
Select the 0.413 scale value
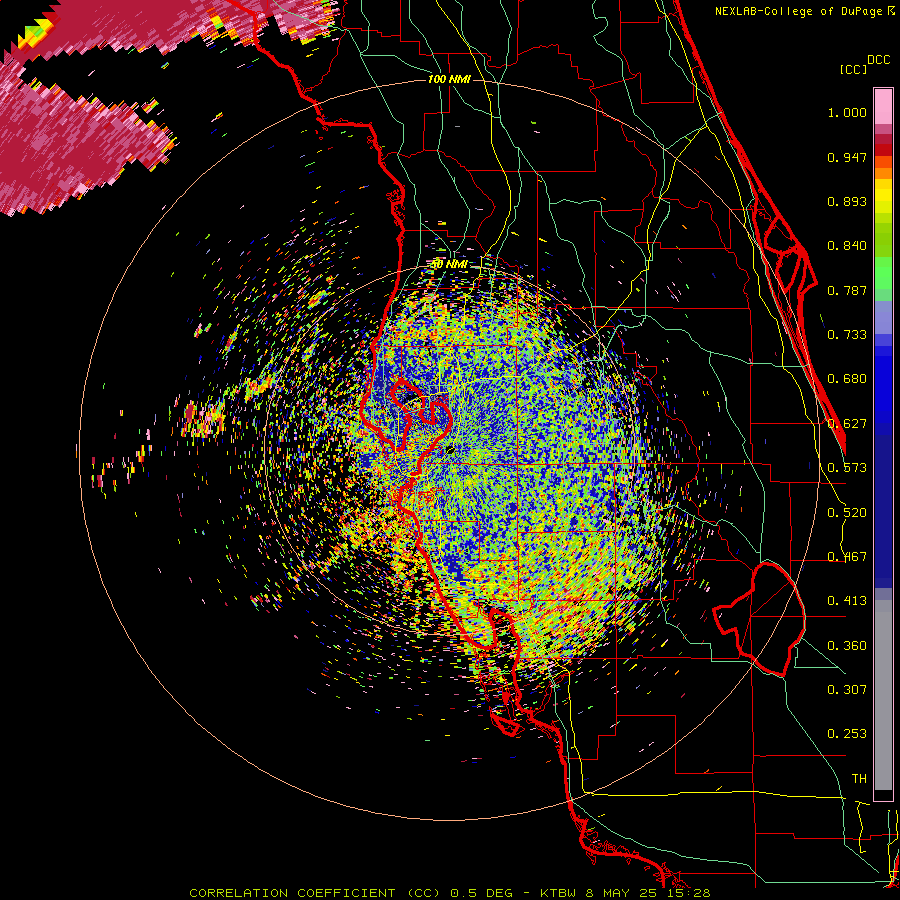tap(847, 601)
